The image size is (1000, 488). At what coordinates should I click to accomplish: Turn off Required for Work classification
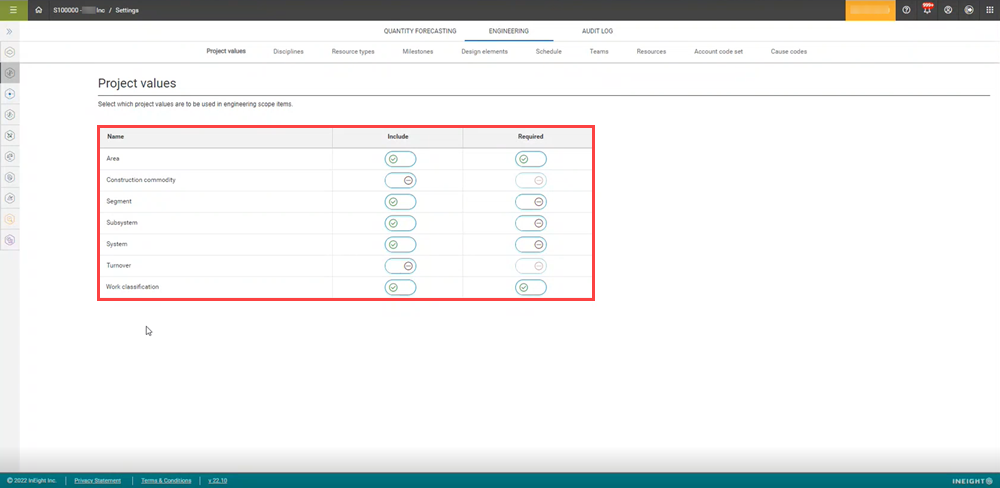pos(531,288)
